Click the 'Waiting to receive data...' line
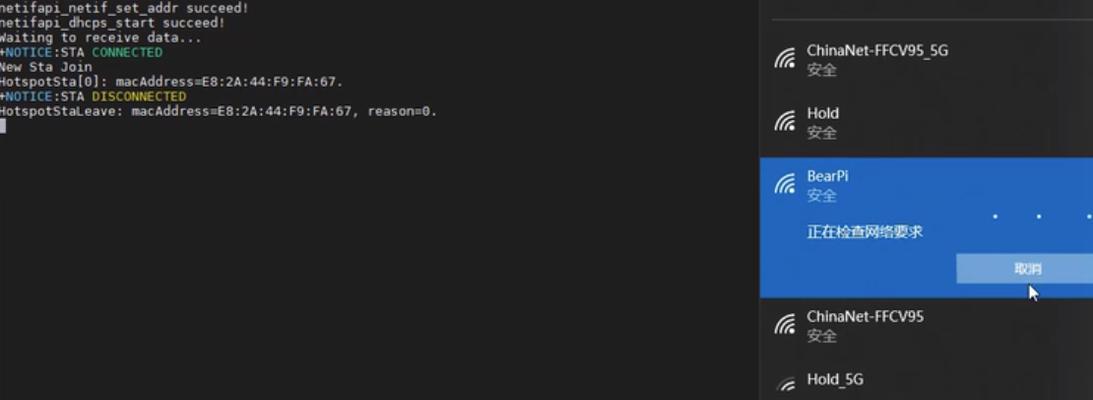The image size is (1093, 400). coord(100,38)
